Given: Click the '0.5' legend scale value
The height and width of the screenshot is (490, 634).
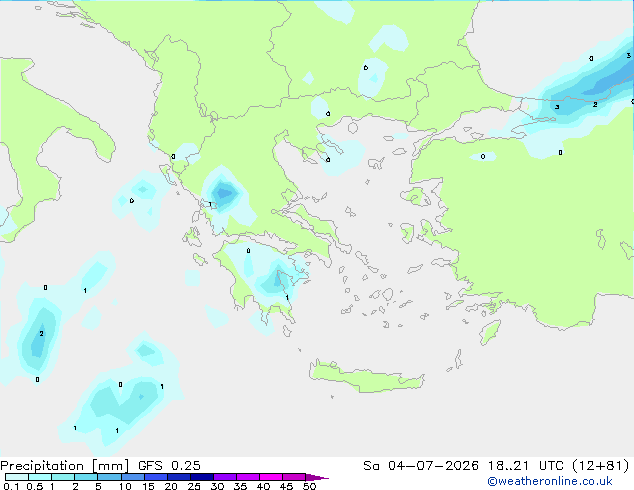Looking at the screenshot, I should 34,486.
